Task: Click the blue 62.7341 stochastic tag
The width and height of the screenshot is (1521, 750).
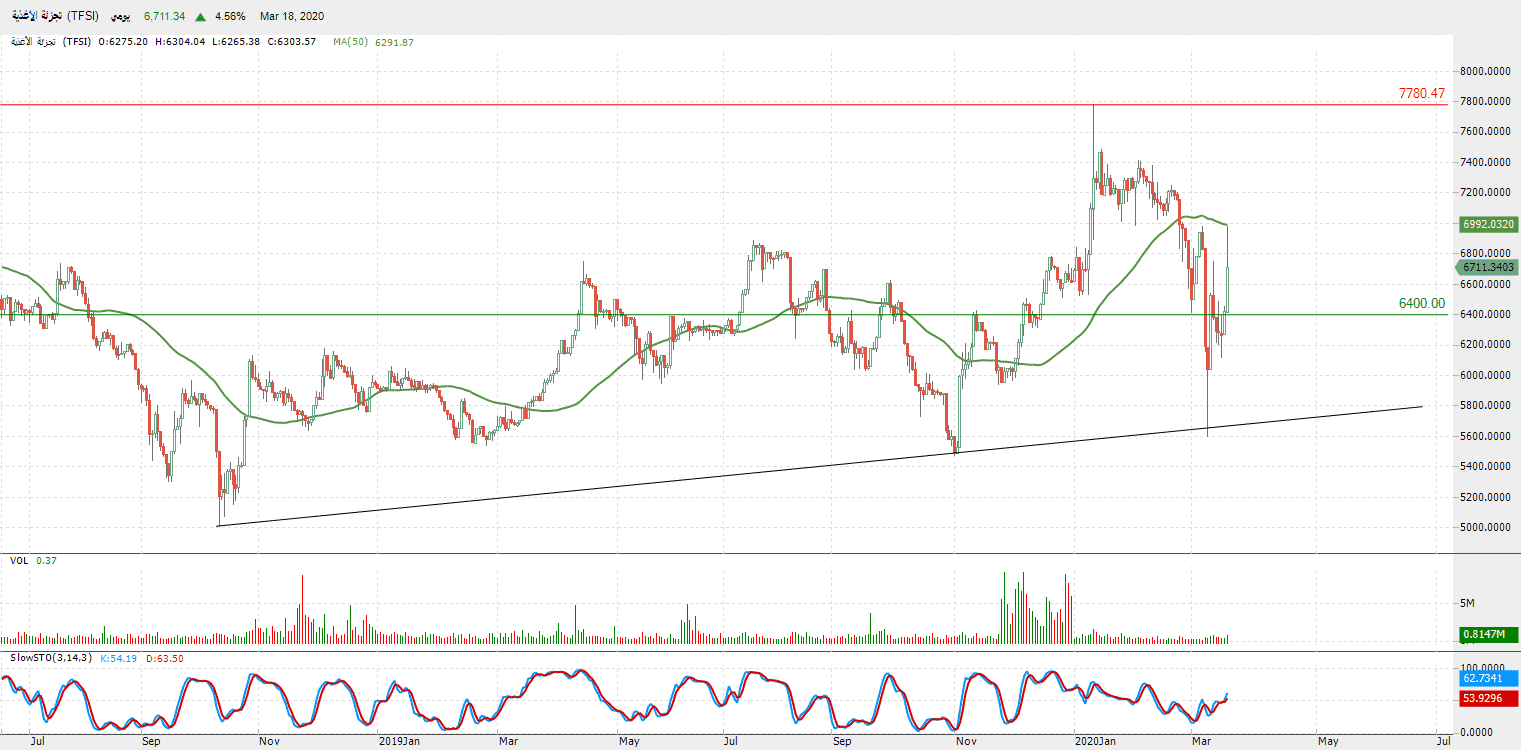Action: coord(1490,678)
